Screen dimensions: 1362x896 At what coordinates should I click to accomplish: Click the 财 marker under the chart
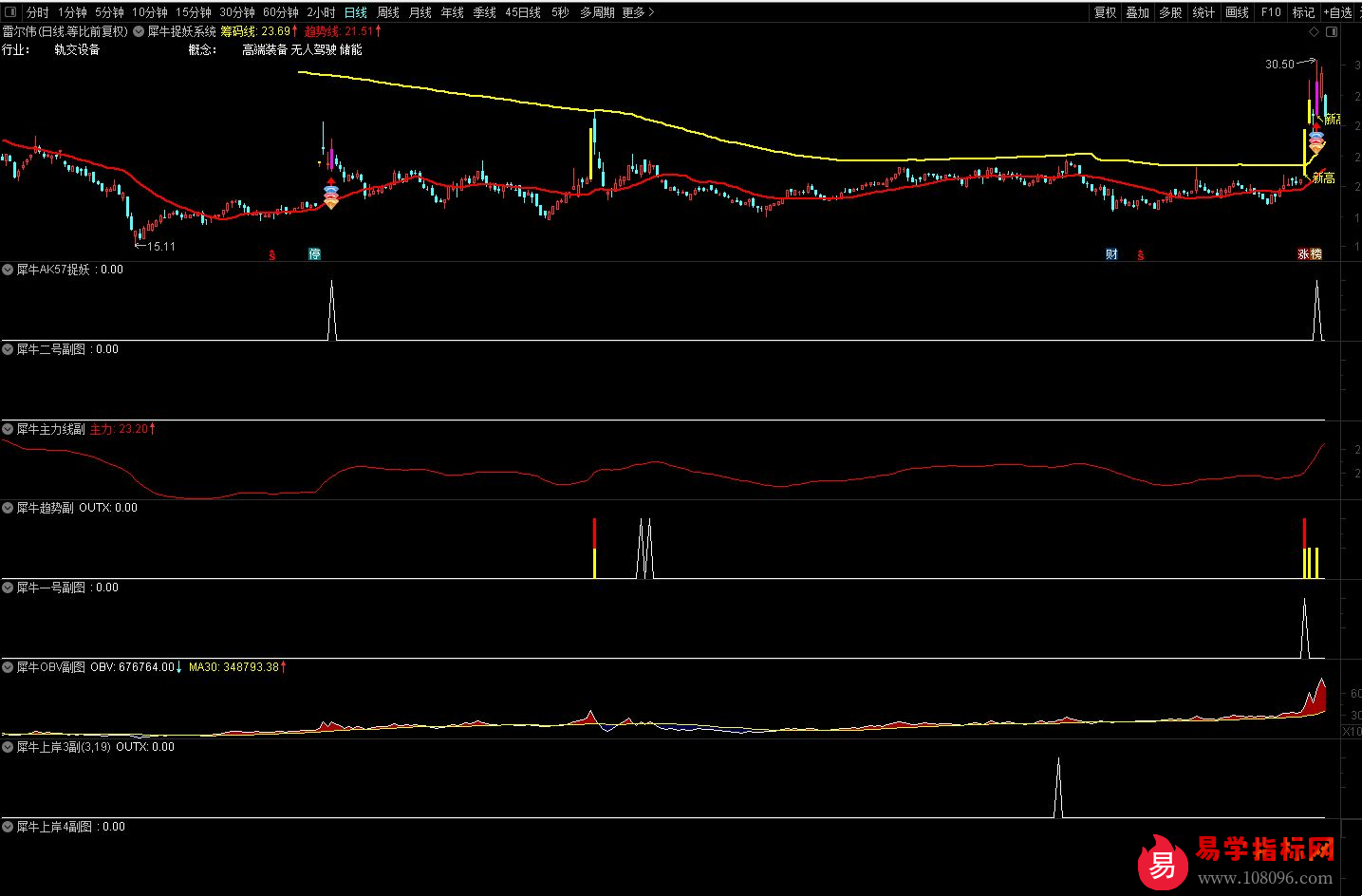click(1111, 254)
